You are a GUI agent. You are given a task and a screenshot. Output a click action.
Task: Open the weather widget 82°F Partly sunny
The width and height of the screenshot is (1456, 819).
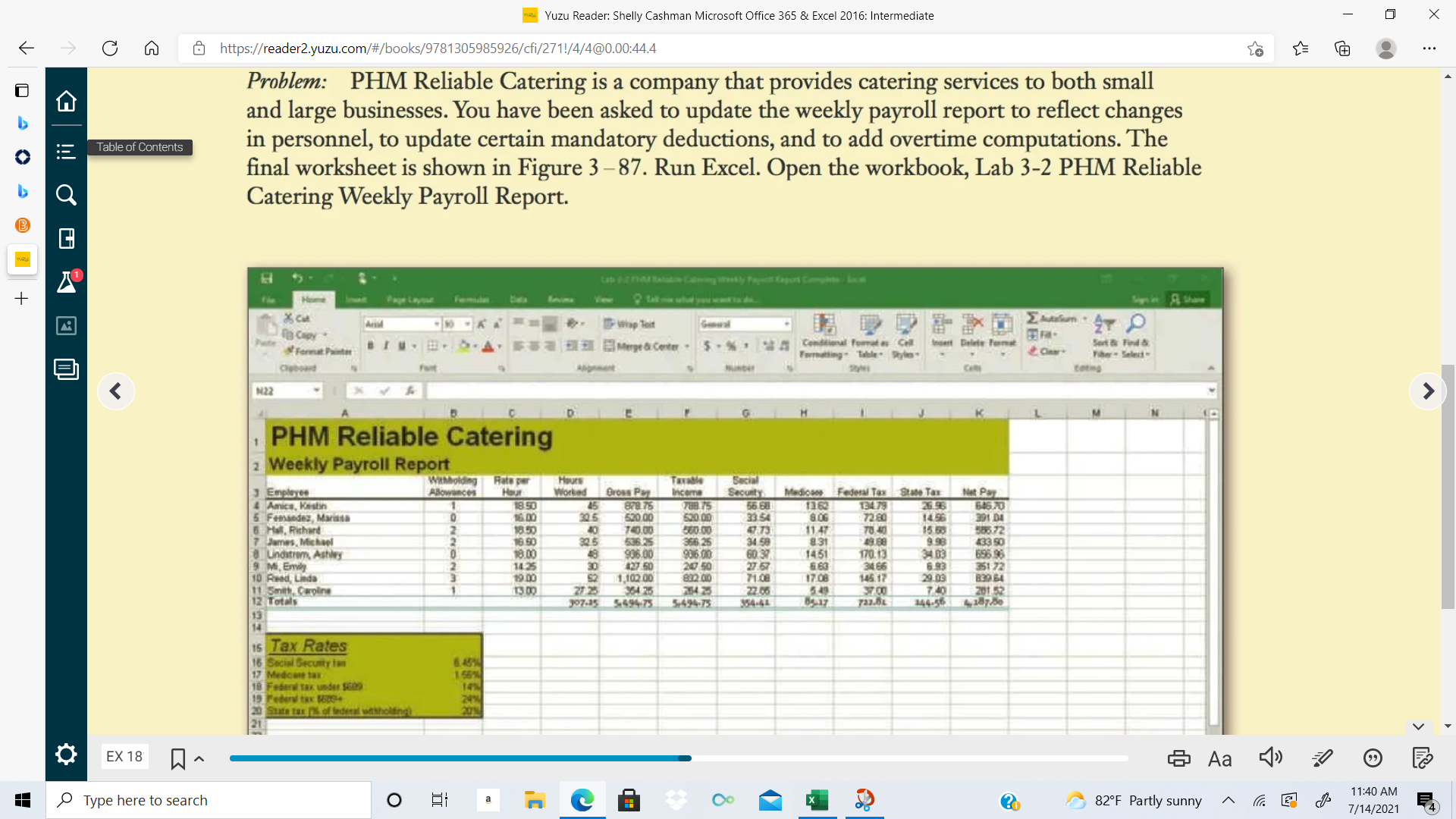pos(1134,800)
